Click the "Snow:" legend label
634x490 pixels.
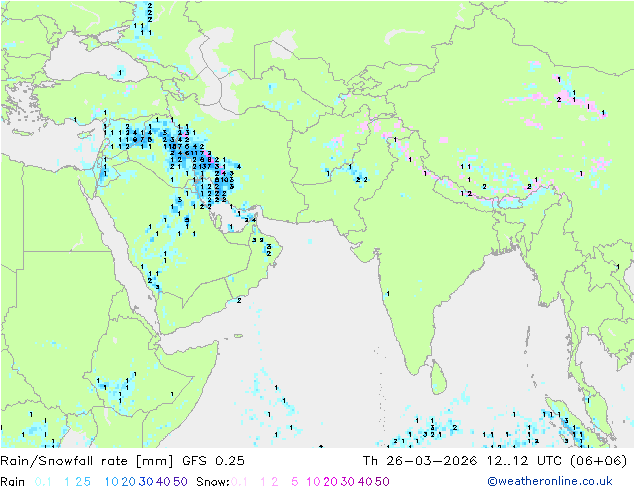pos(213,482)
